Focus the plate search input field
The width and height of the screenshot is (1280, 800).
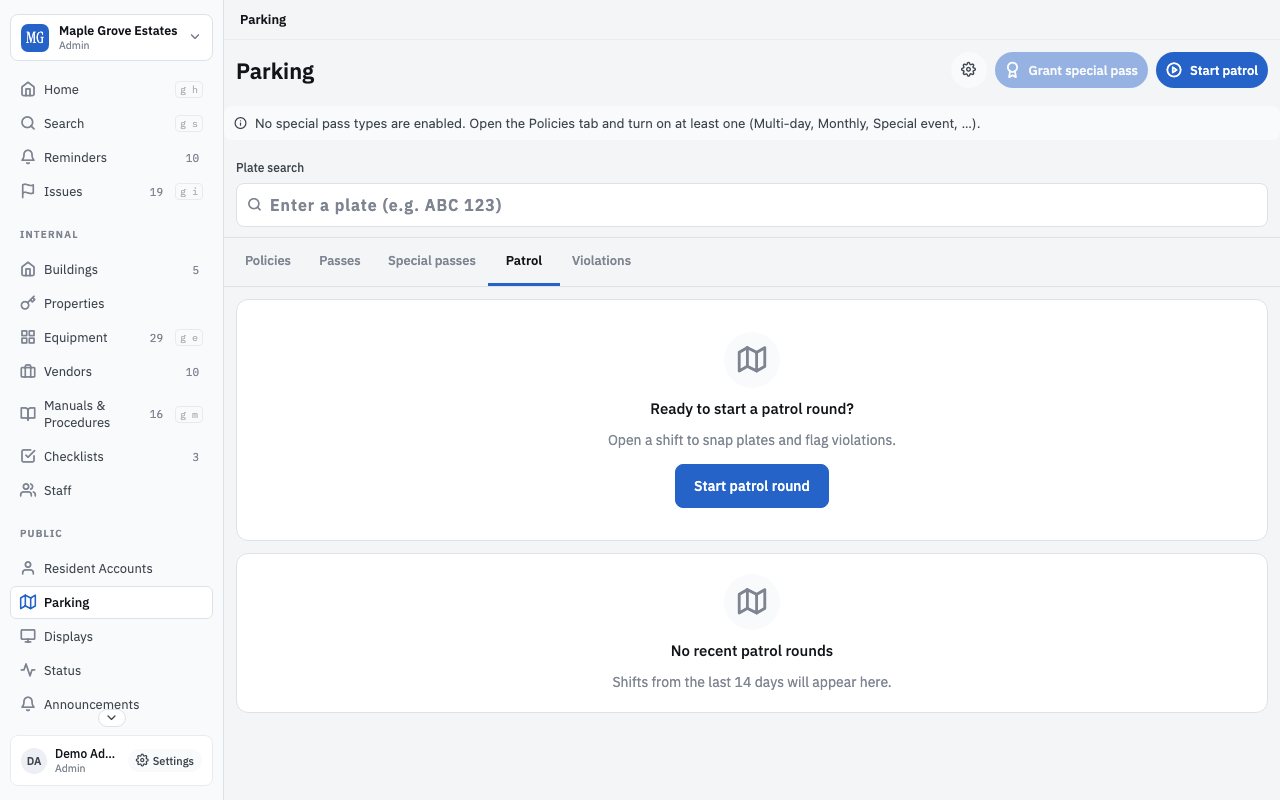[752, 205]
